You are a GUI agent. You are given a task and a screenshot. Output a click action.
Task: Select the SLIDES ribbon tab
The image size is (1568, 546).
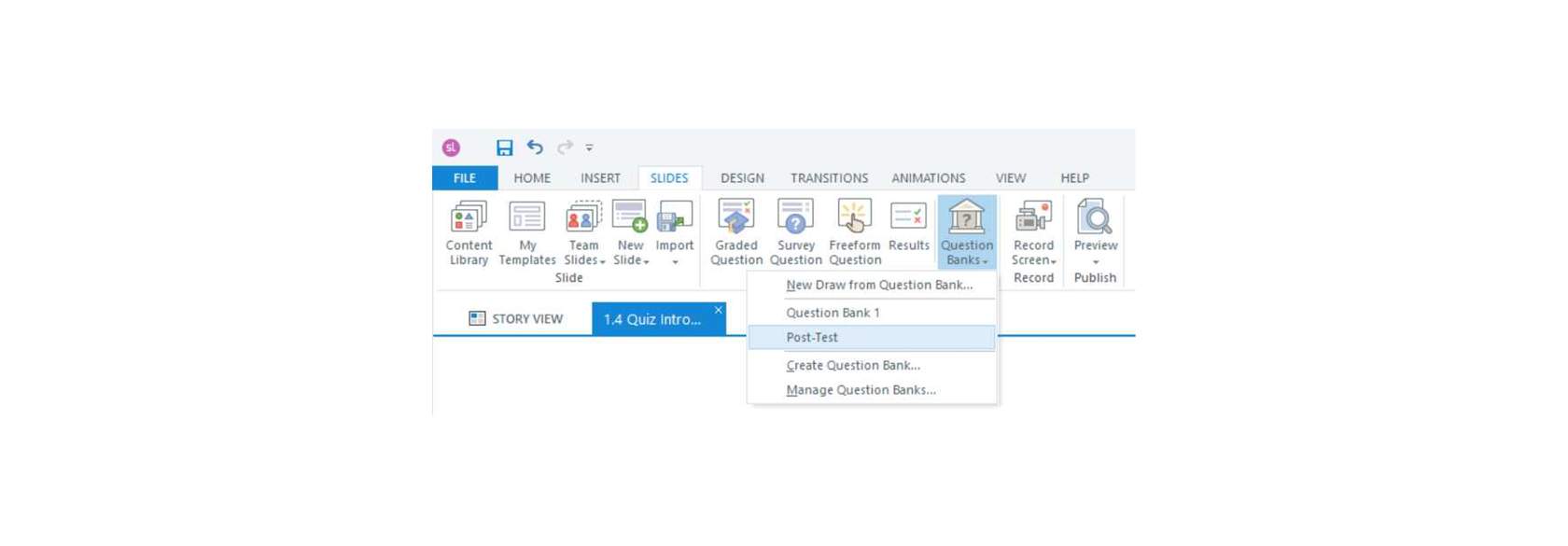point(669,177)
